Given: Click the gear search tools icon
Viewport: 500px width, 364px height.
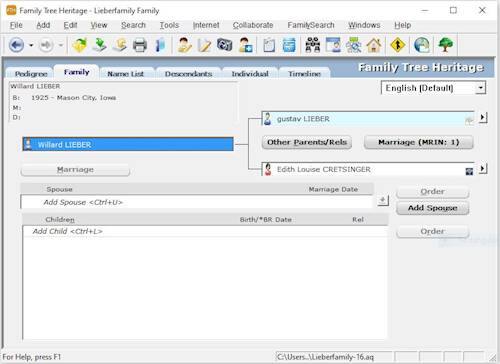Looking at the screenshot, I should pos(353,45).
